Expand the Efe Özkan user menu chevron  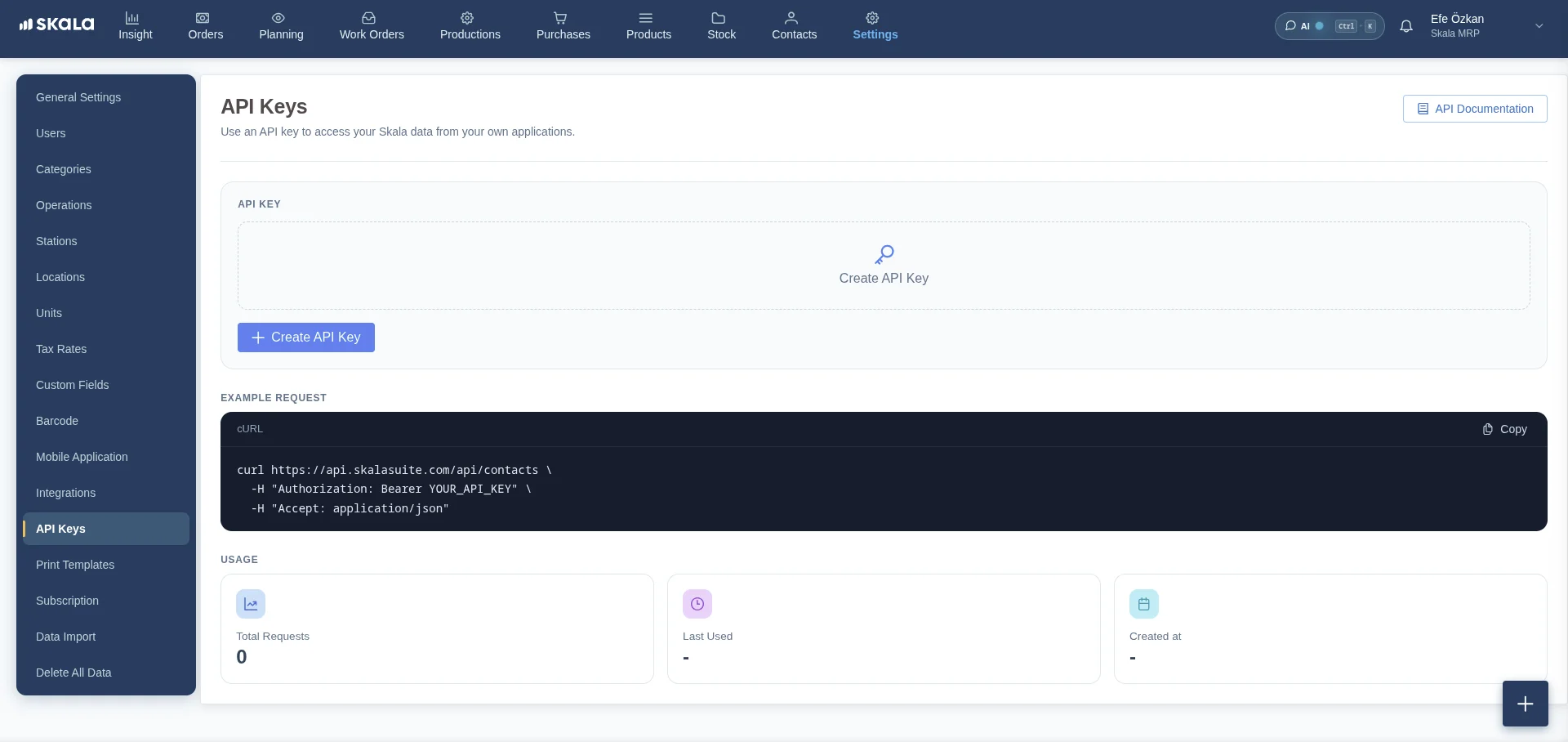point(1539,26)
